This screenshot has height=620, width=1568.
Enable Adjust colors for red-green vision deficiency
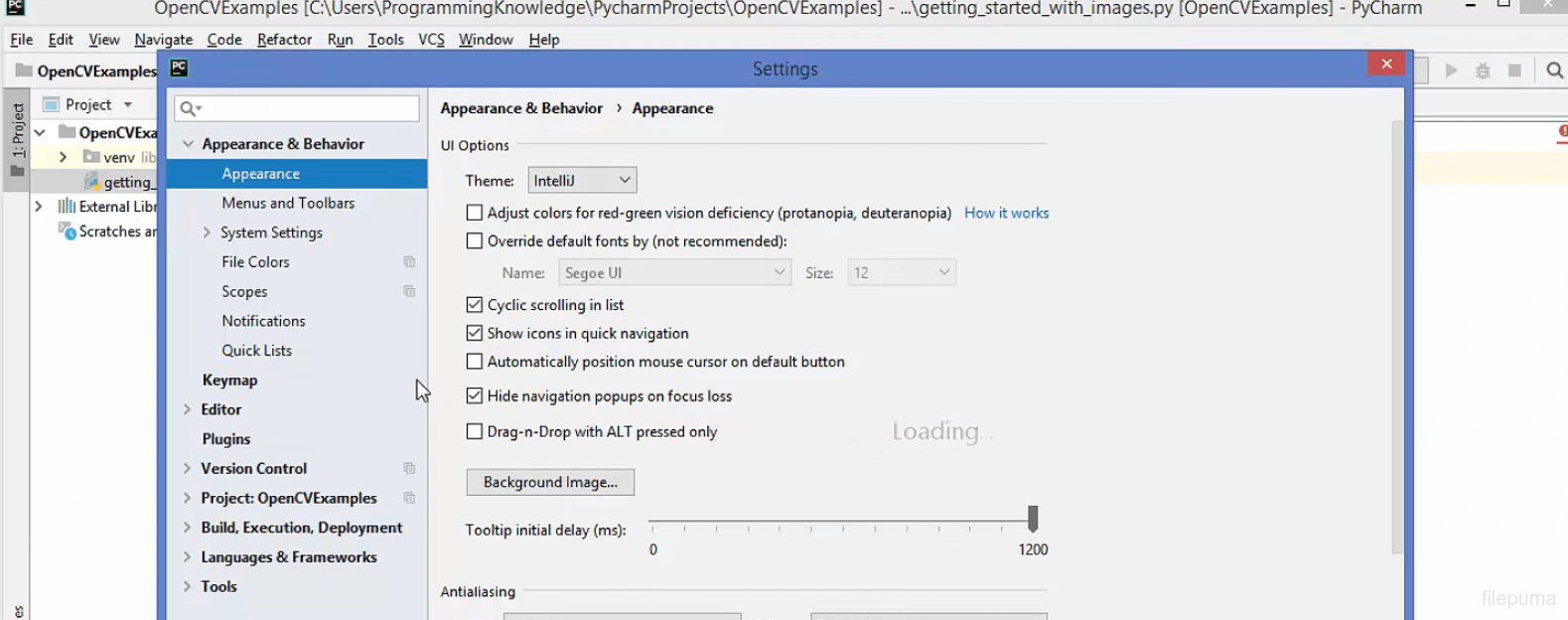point(475,213)
